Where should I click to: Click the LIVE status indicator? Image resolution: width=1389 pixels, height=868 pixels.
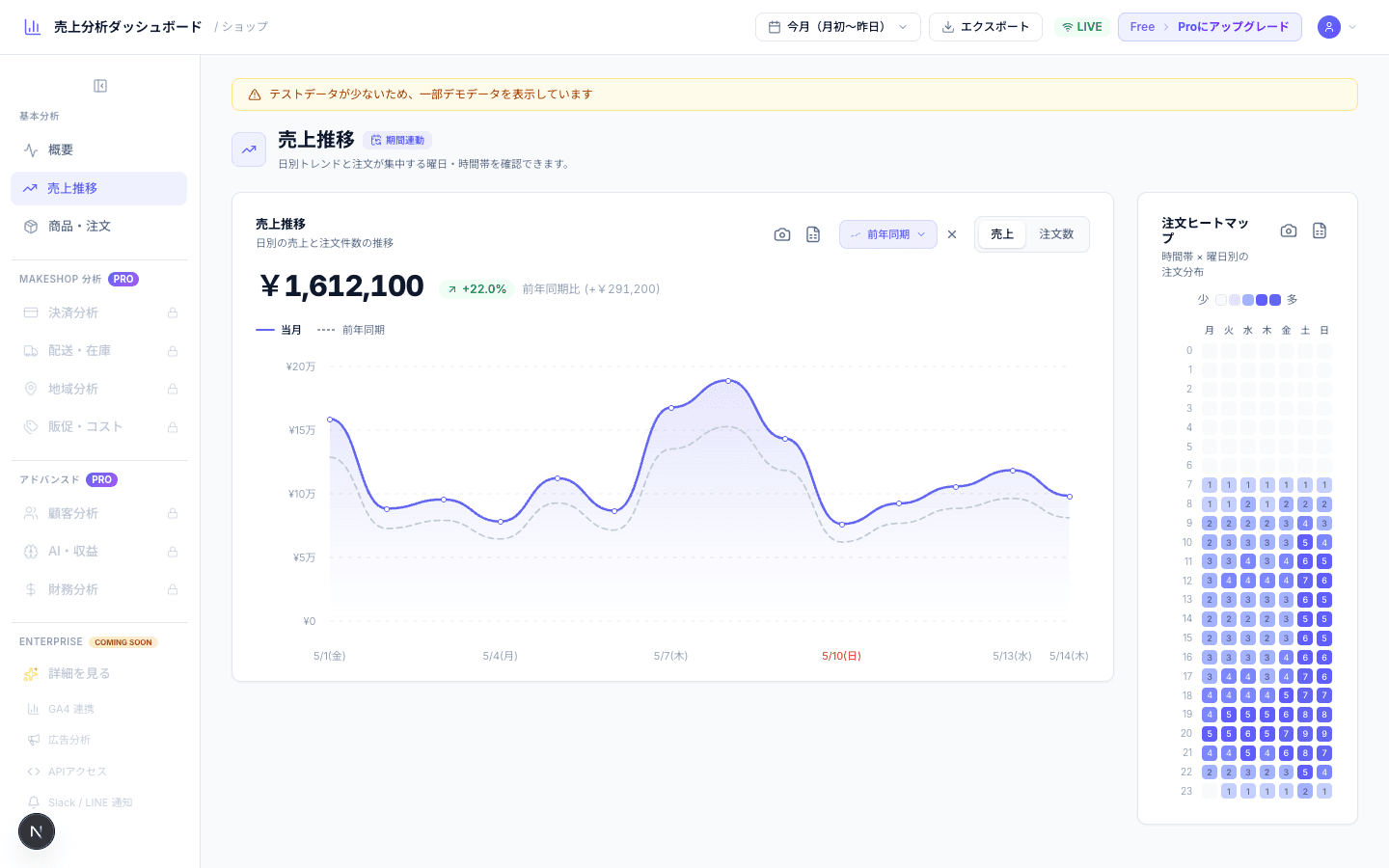1081,27
